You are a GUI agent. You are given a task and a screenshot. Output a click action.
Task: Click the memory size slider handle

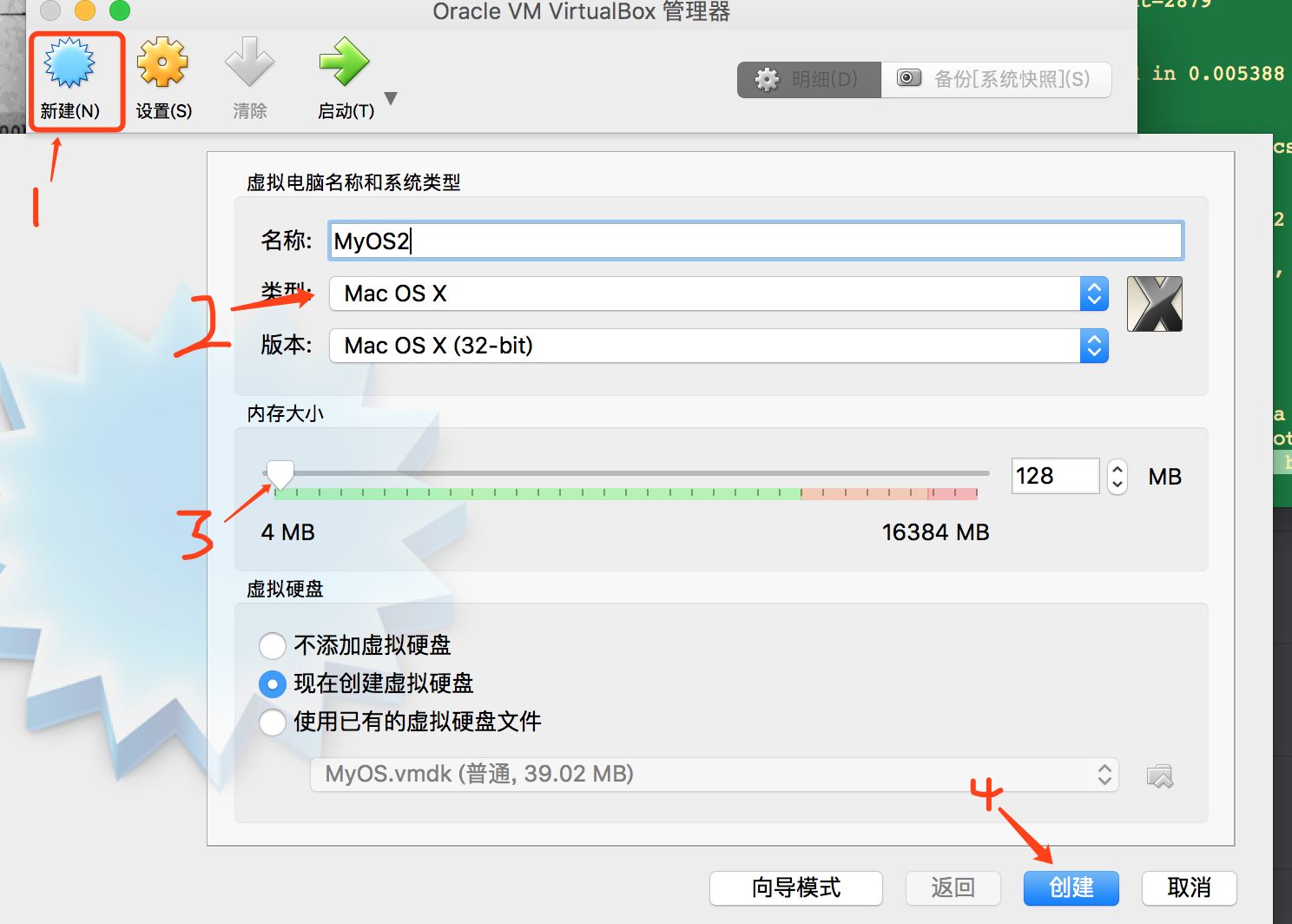(280, 475)
